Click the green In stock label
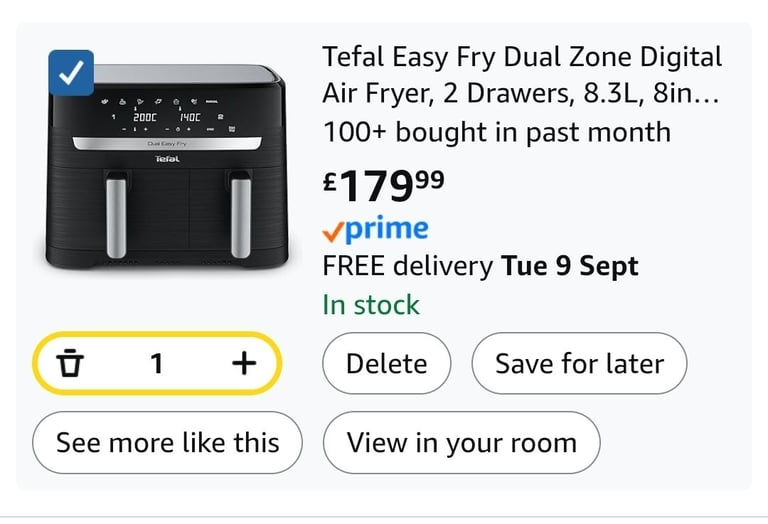 click(x=371, y=305)
